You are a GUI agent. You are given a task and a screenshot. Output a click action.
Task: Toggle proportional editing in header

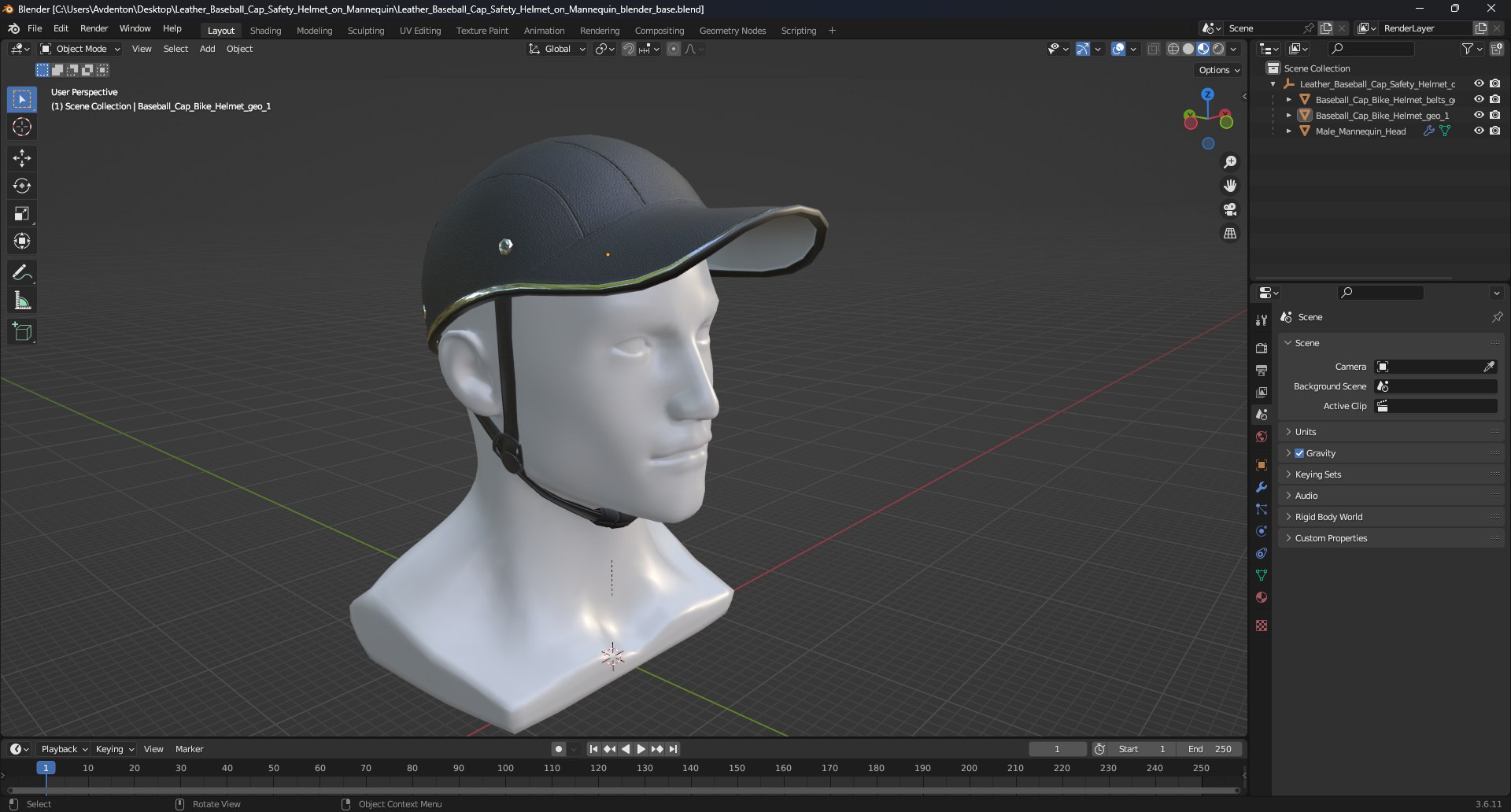tap(674, 49)
